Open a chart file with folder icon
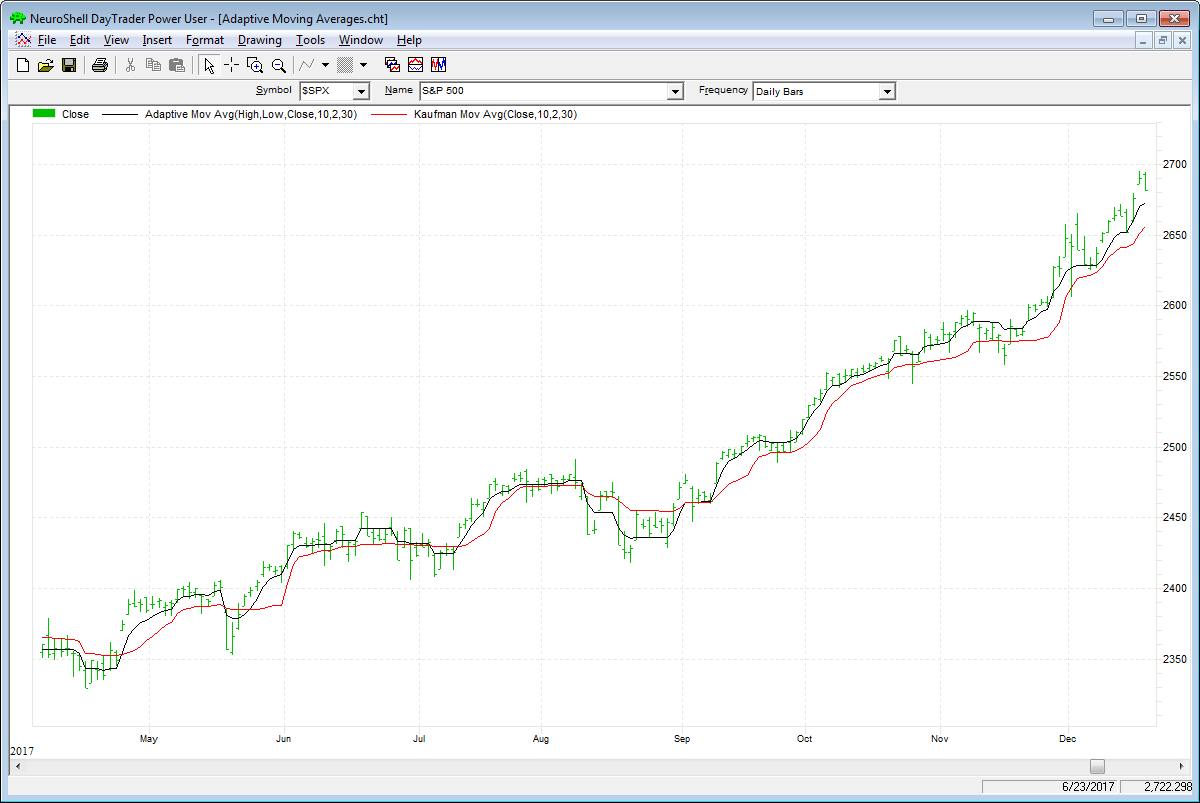Screen dimensions: 1200x803 [45, 65]
